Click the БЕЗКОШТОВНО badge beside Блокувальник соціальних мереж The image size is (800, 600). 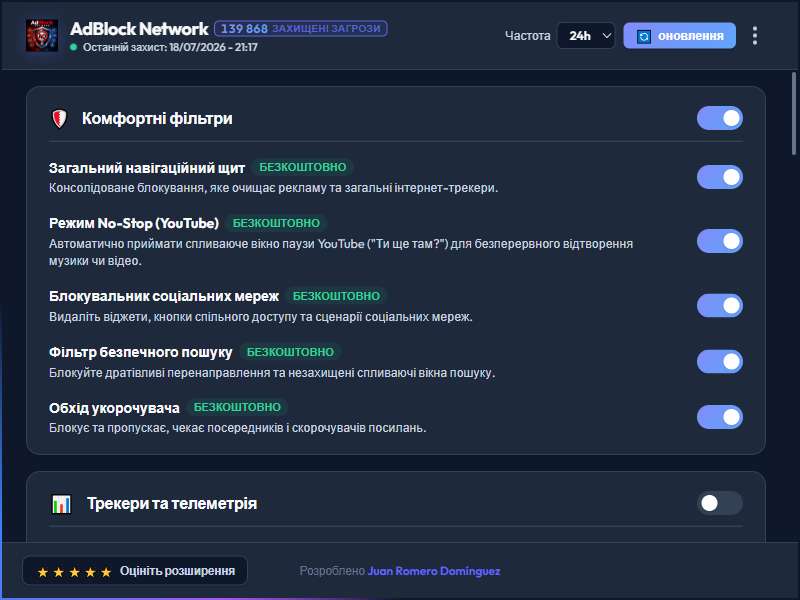coord(336,296)
